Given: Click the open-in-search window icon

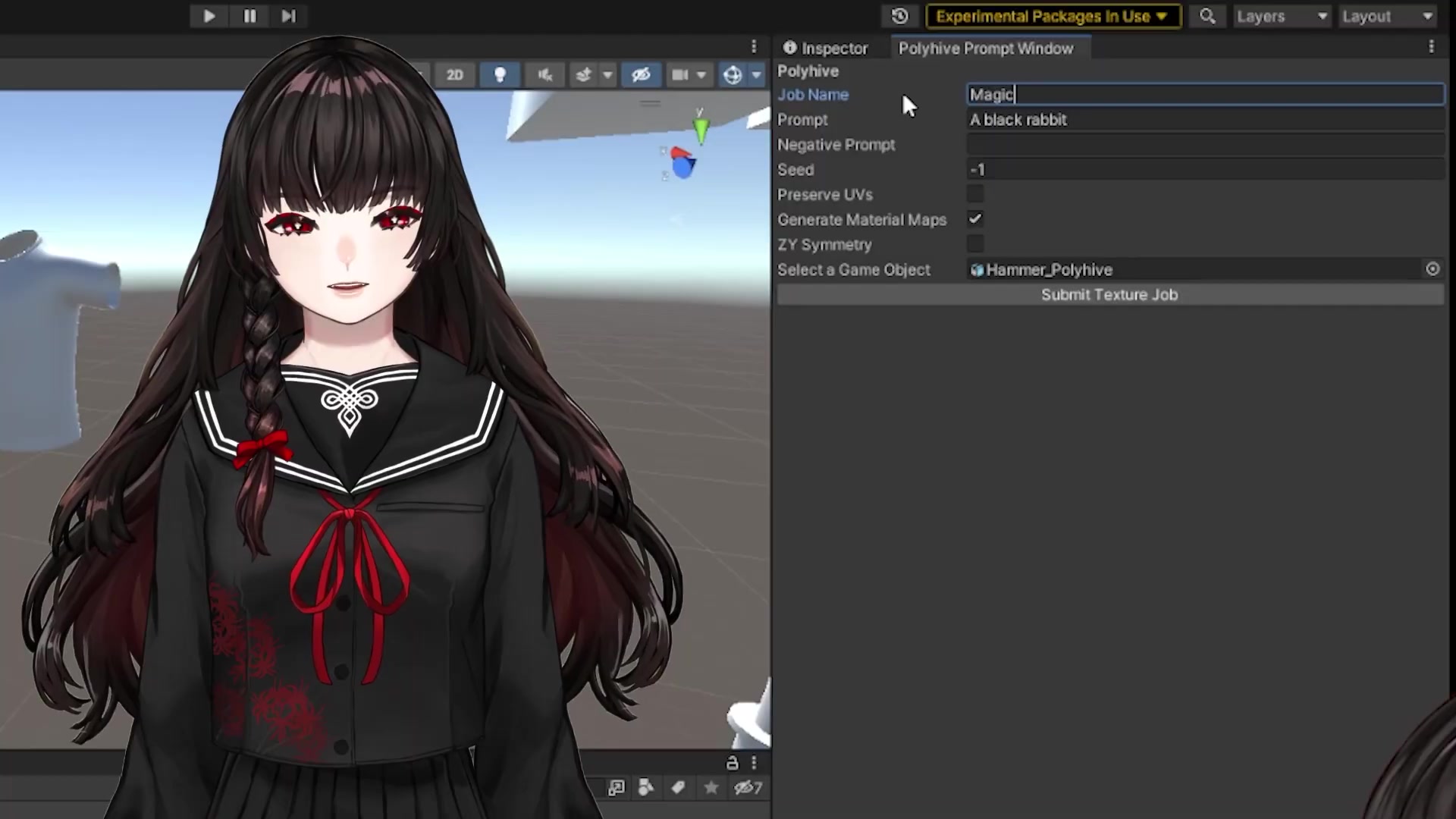Looking at the screenshot, I should point(616,788).
